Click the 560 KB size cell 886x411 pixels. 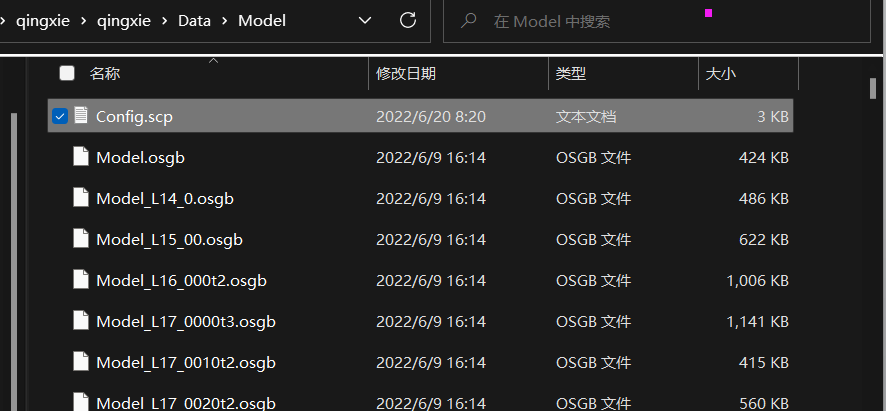point(763,403)
